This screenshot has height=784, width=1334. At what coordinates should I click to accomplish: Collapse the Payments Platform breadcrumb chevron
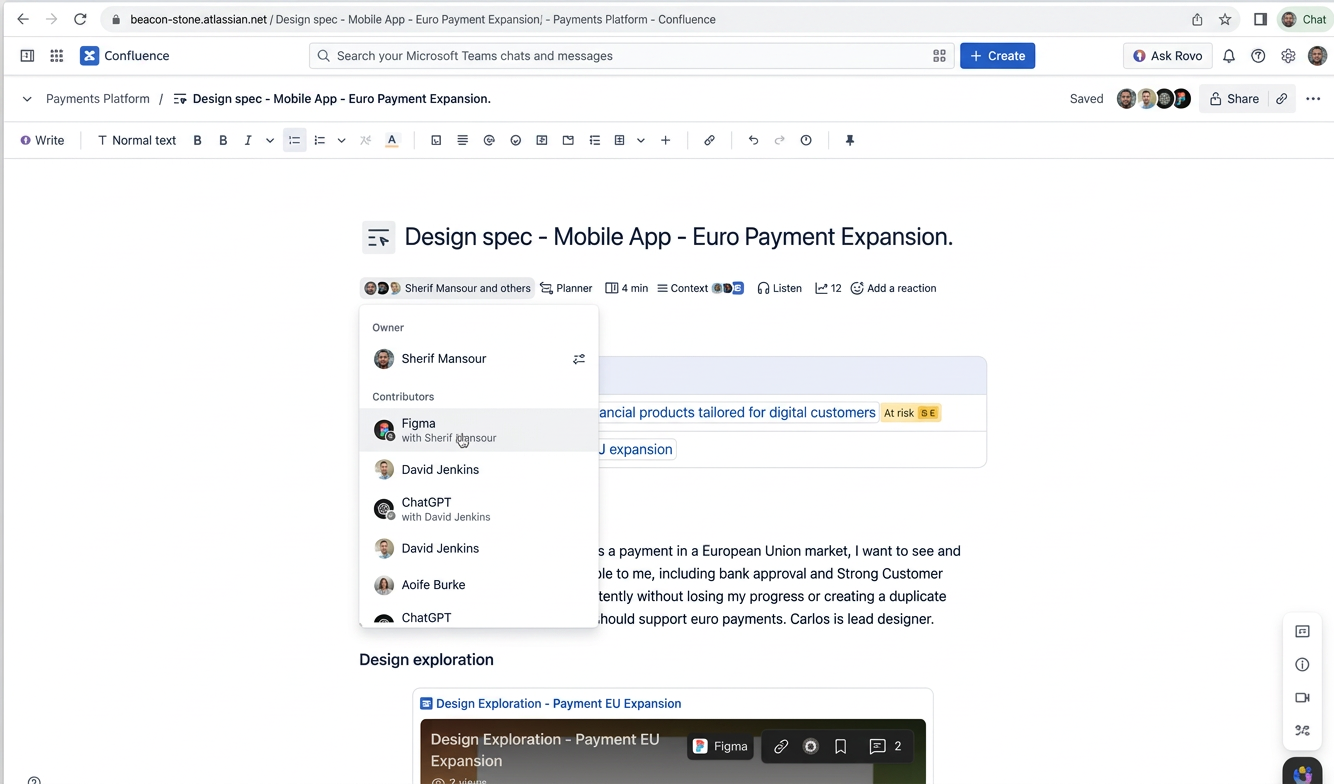tap(27, 99)
